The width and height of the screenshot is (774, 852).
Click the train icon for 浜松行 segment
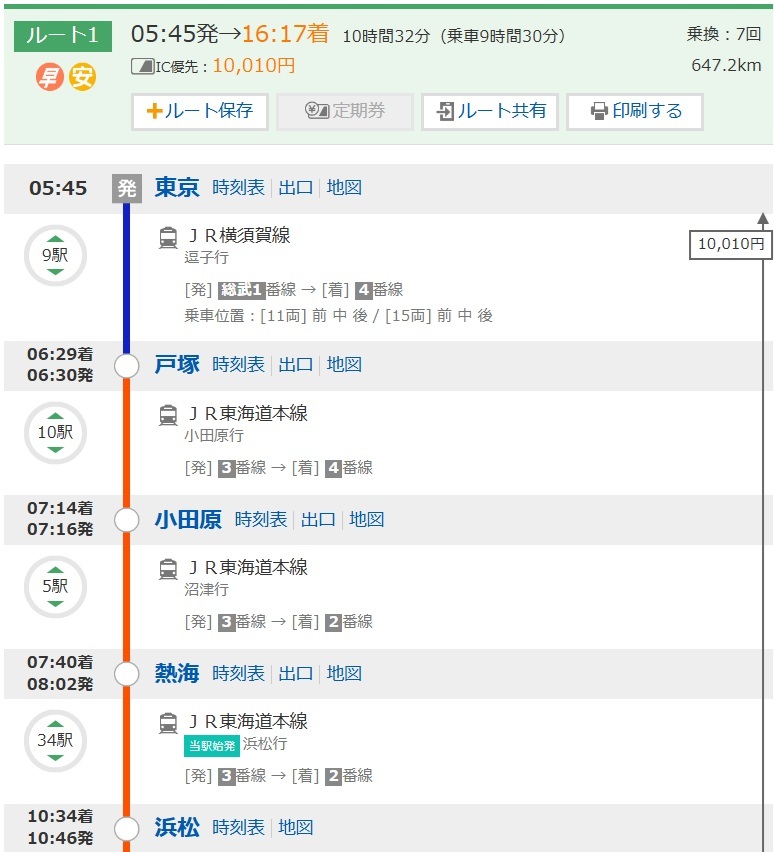[168, 723]
